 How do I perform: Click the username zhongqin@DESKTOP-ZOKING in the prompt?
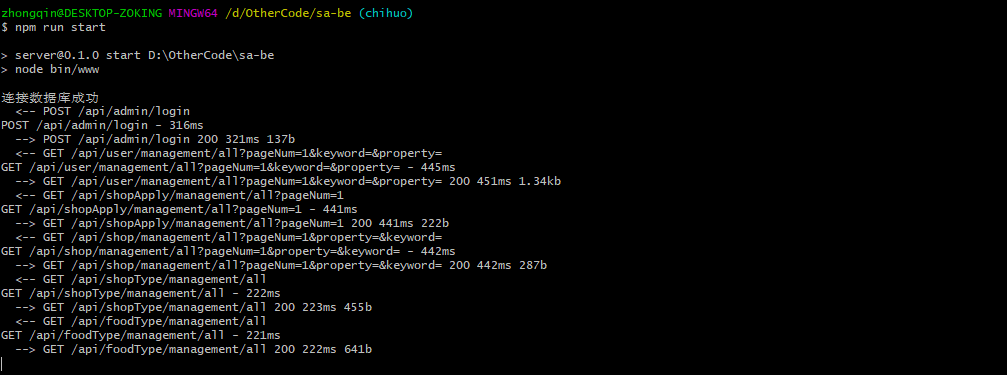(82, 13)
